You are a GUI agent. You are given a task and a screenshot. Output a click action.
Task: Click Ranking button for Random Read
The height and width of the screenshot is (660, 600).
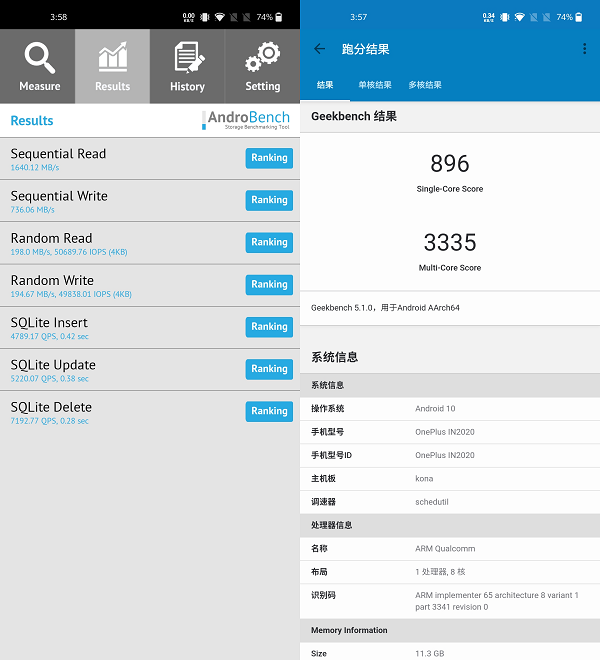269,242
